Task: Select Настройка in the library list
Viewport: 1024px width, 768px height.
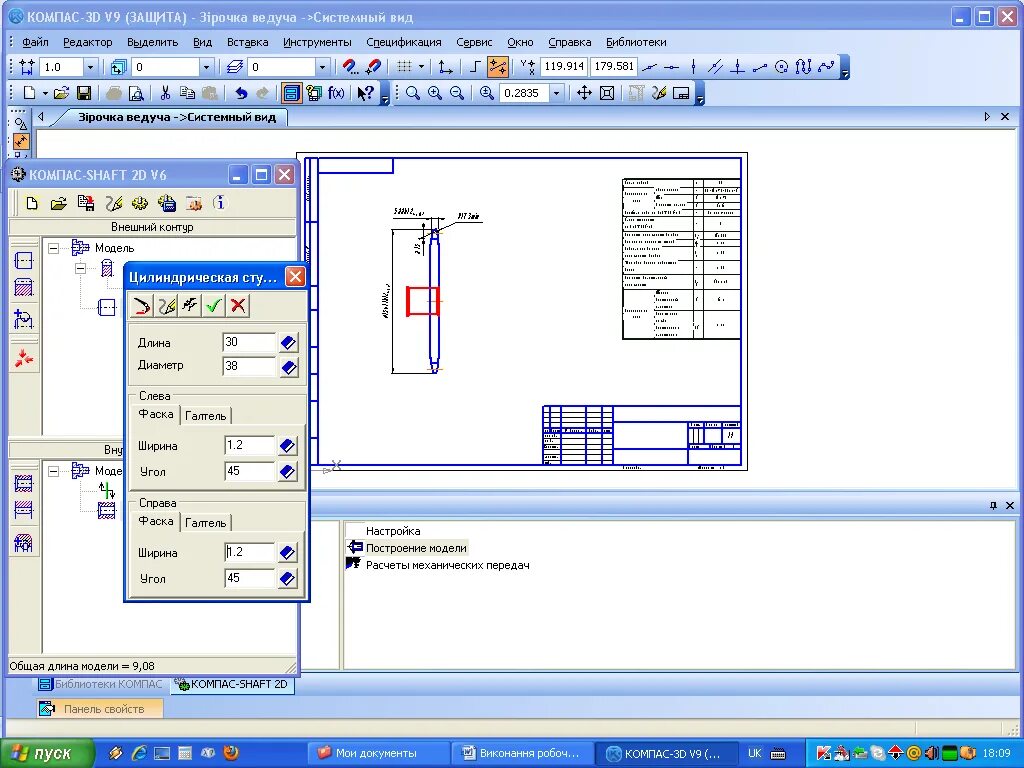Action: tap(393, 531)
